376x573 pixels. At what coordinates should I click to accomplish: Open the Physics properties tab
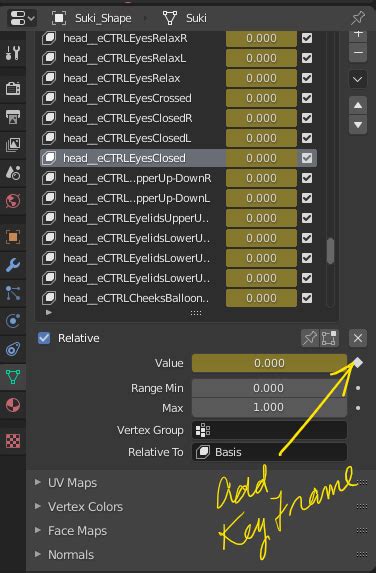[x=13, y=321]
